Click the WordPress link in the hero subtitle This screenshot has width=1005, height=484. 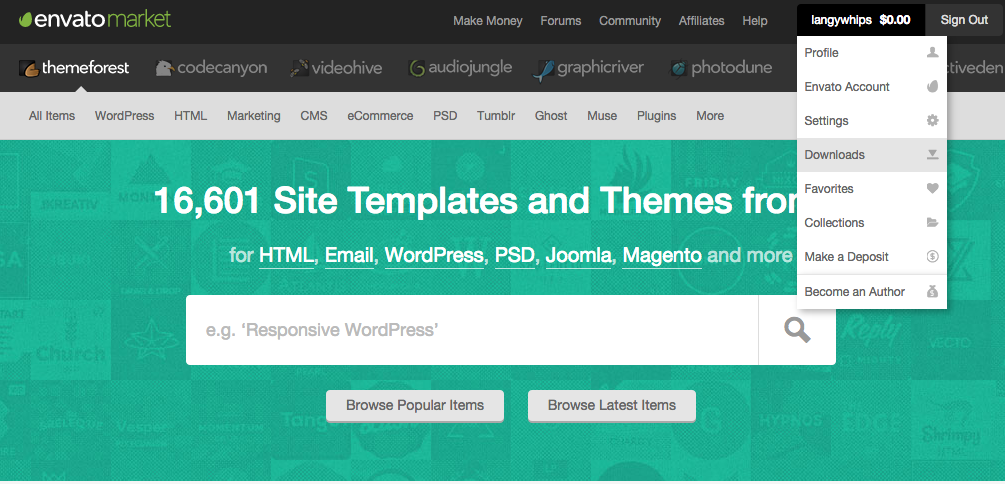click(x=434, y=256)
